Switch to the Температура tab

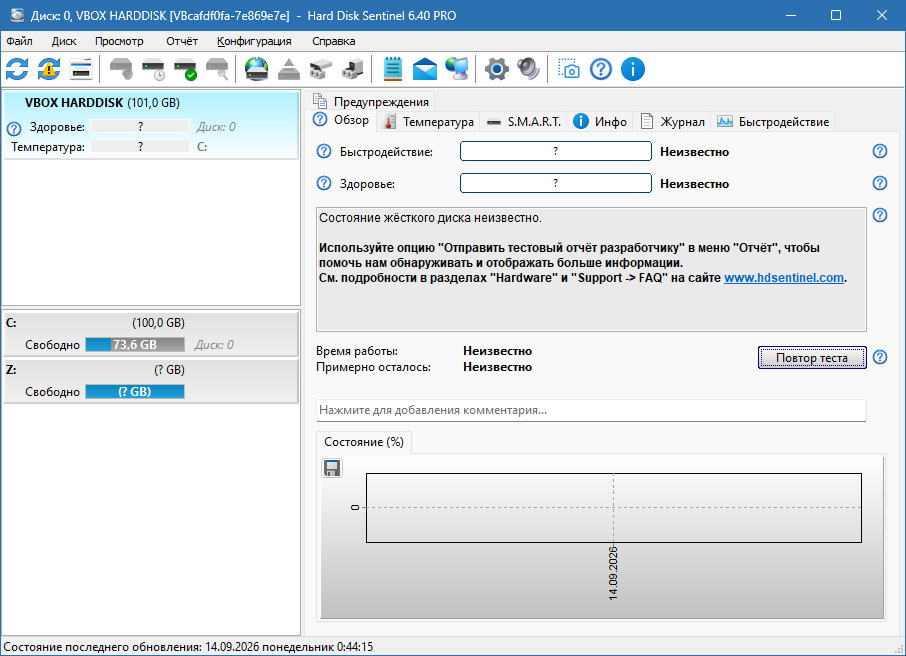pos(429,121)
